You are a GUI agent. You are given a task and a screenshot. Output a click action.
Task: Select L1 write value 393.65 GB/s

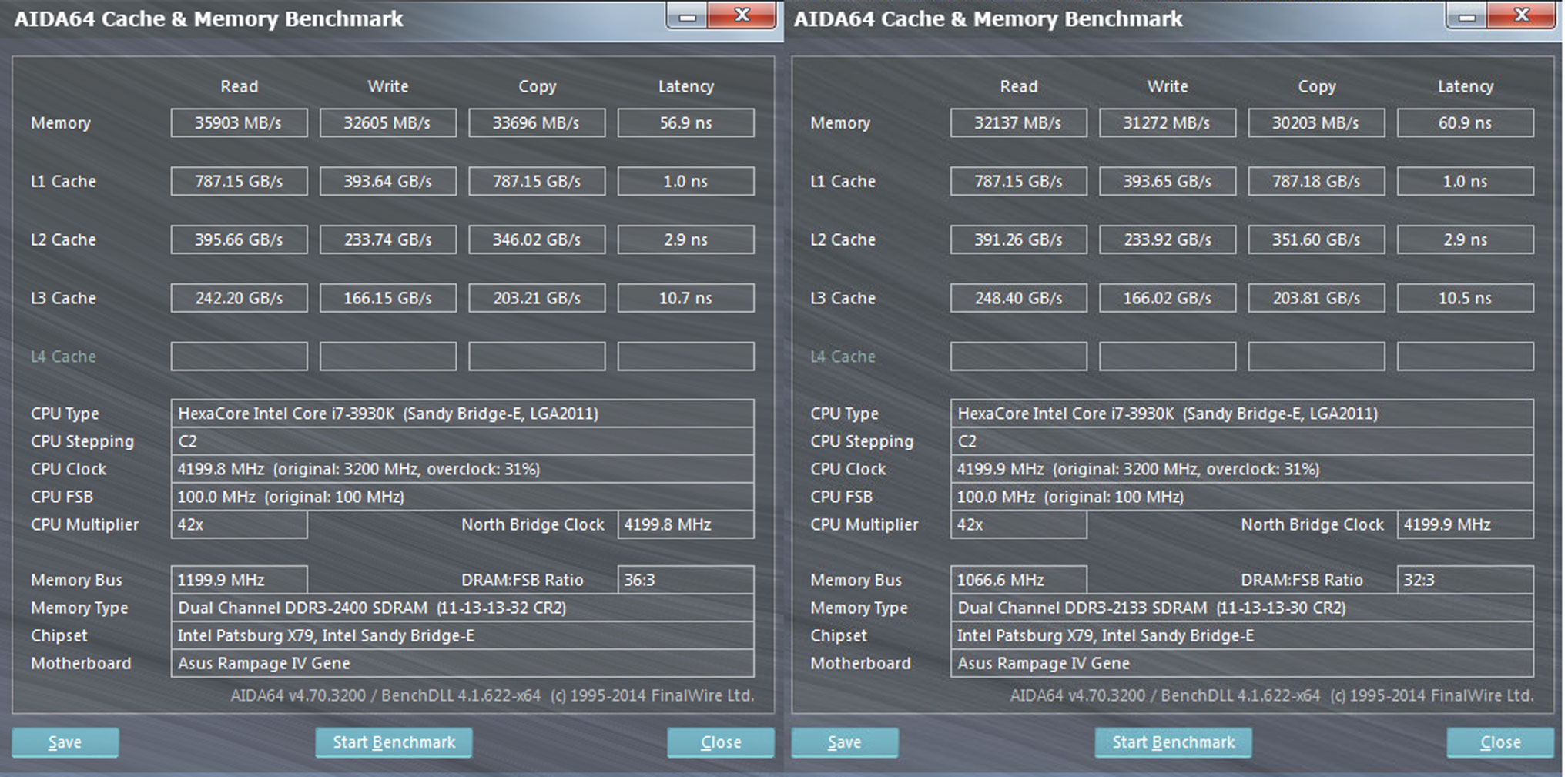tap(1167, 181)
